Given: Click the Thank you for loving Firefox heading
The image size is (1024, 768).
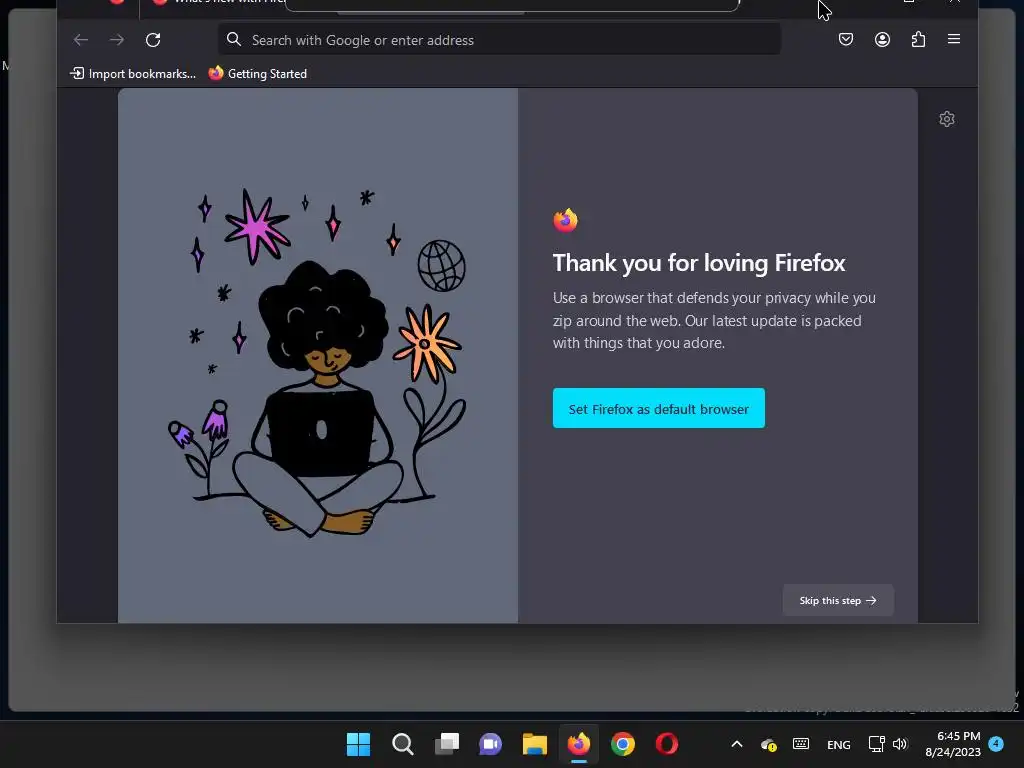Looking at the screenshot, I should [699, 263].
